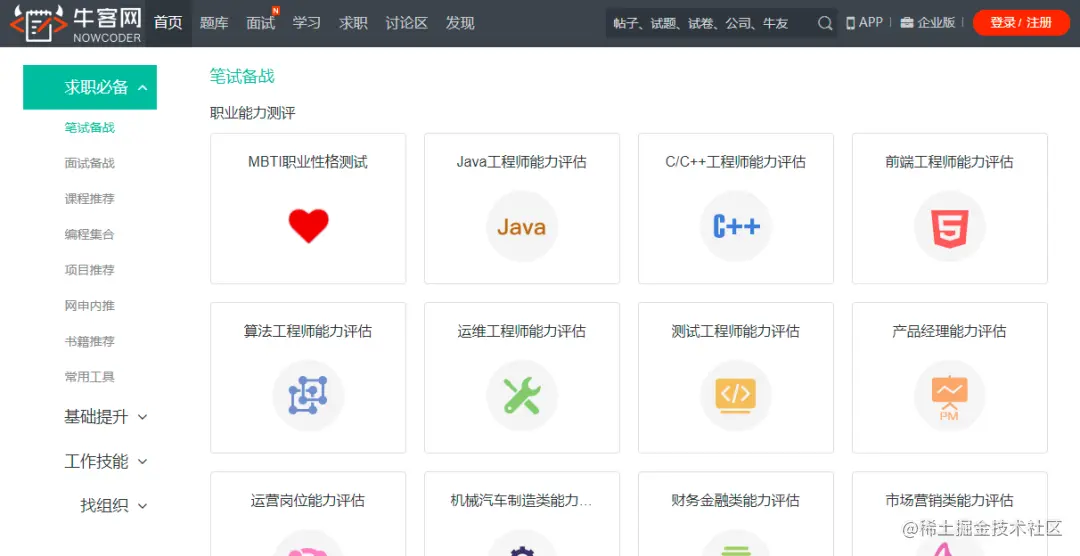The height and width of the screenshot is (556, 1080).
Task: Click the search magnifier icon
Action: tap(824, 23)
